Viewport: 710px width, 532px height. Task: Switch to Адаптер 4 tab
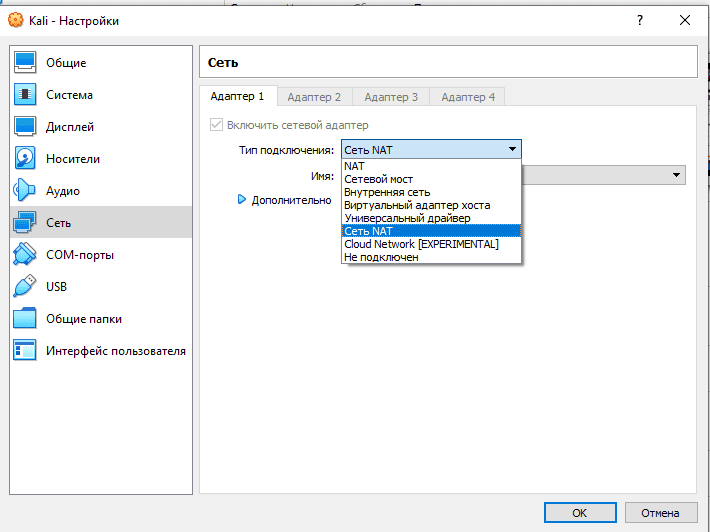point(468,97)
